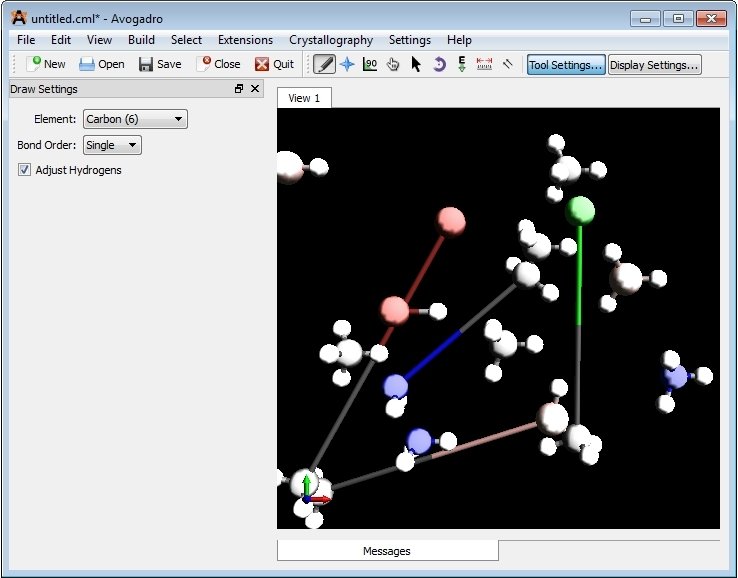Toggle the Adjust Hydrogens checkbox
Screen dimensions: 738x578
click(24, 170)
